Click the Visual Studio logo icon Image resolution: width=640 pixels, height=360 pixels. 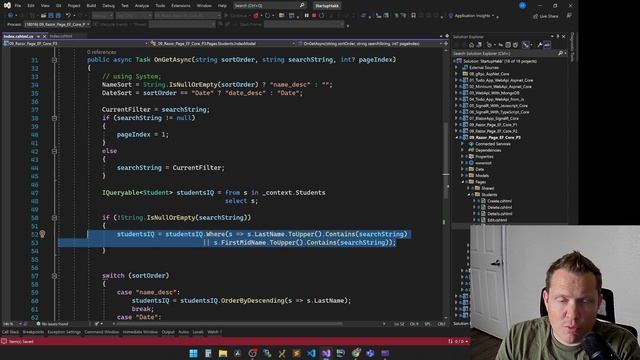(x=7, y=5)
